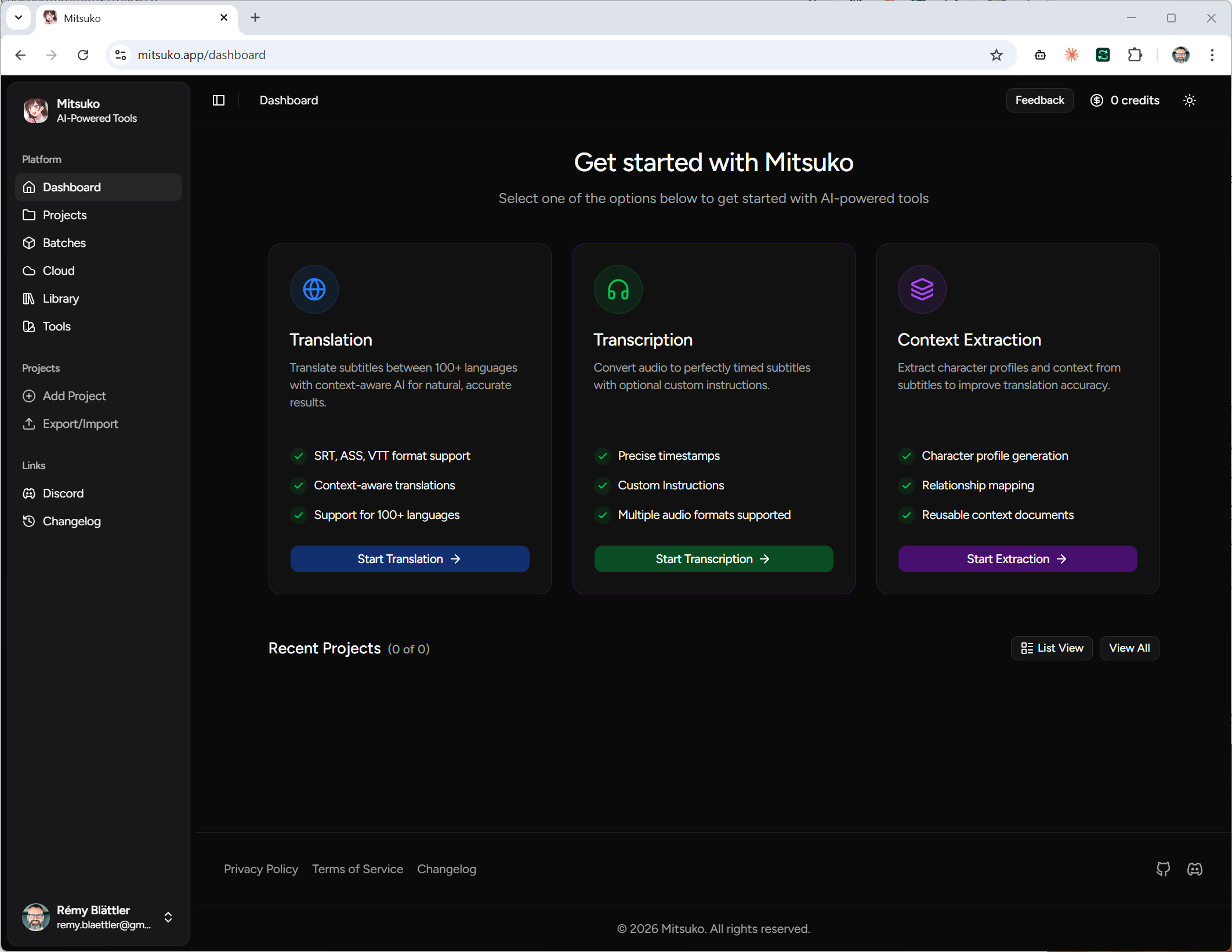
Task: Switch to List View
Action: 1052,648
